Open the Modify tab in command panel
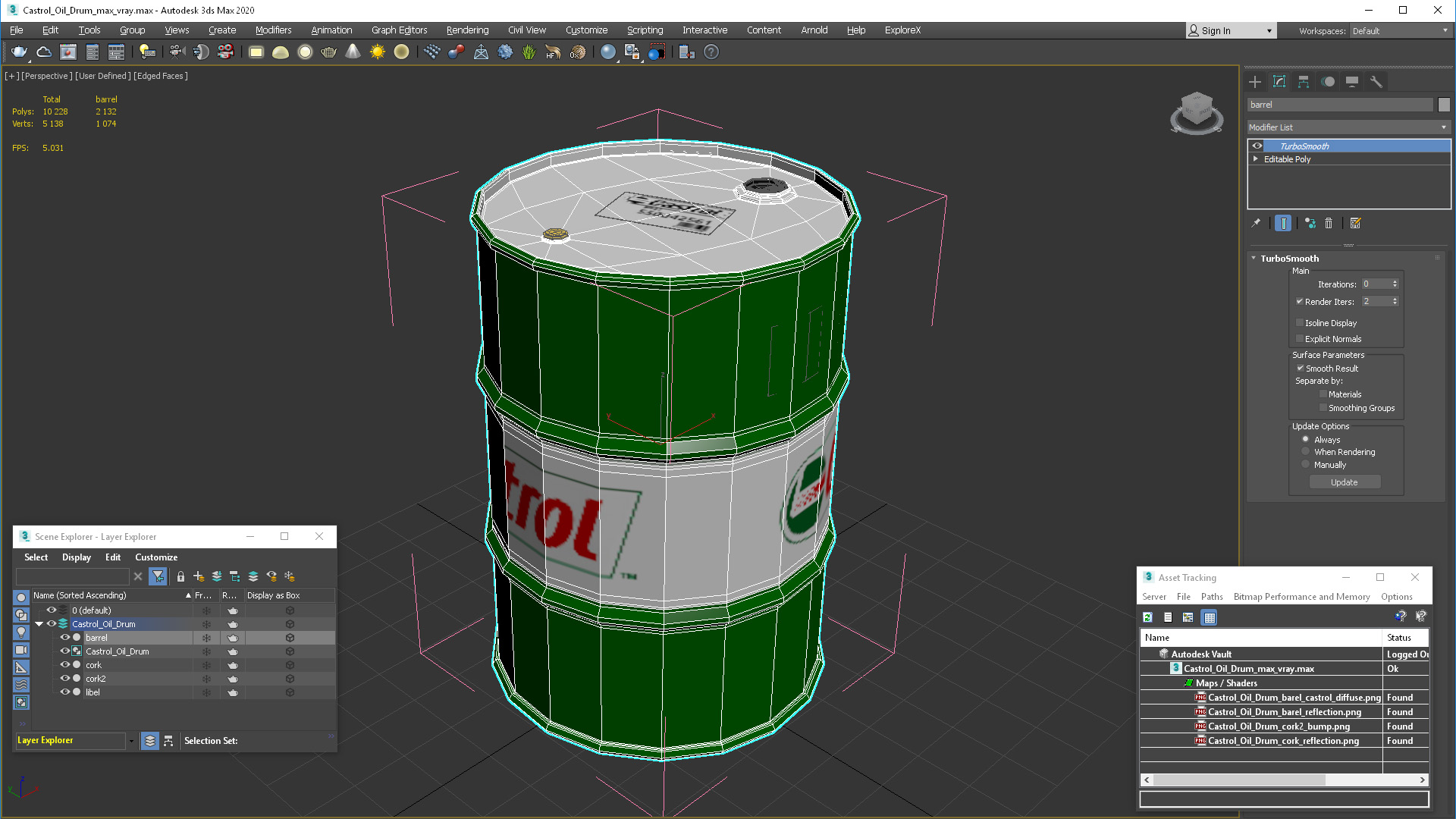This screenshot has height=819, width=1456. [1279, 82]
